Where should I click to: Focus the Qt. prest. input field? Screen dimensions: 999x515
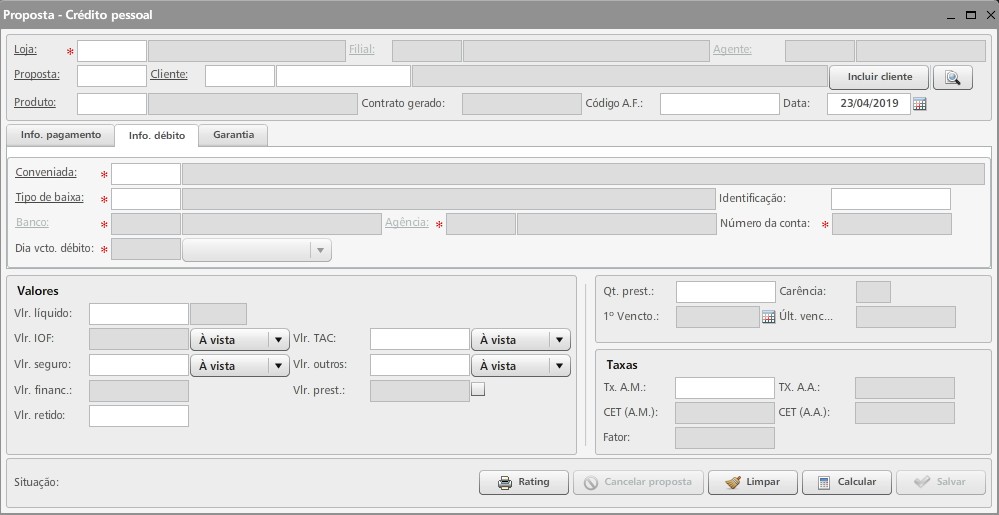(726, 292)
